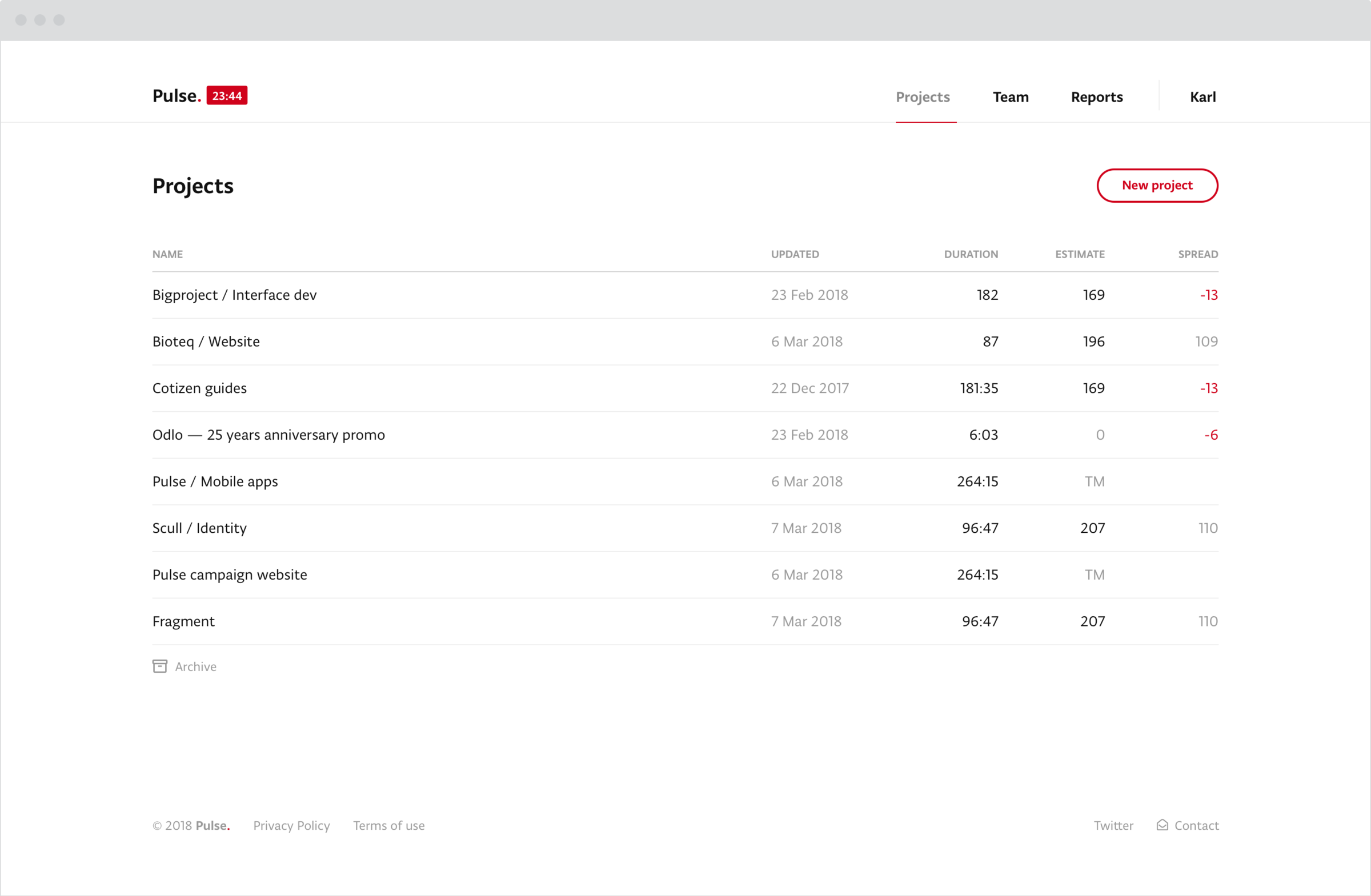Open the Privacy Policy link

(291, 825)
